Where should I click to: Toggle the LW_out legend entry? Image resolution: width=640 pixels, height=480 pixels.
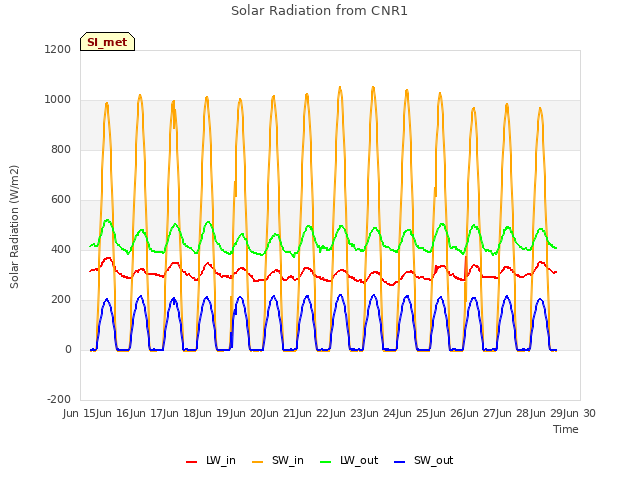click(349, 460)
